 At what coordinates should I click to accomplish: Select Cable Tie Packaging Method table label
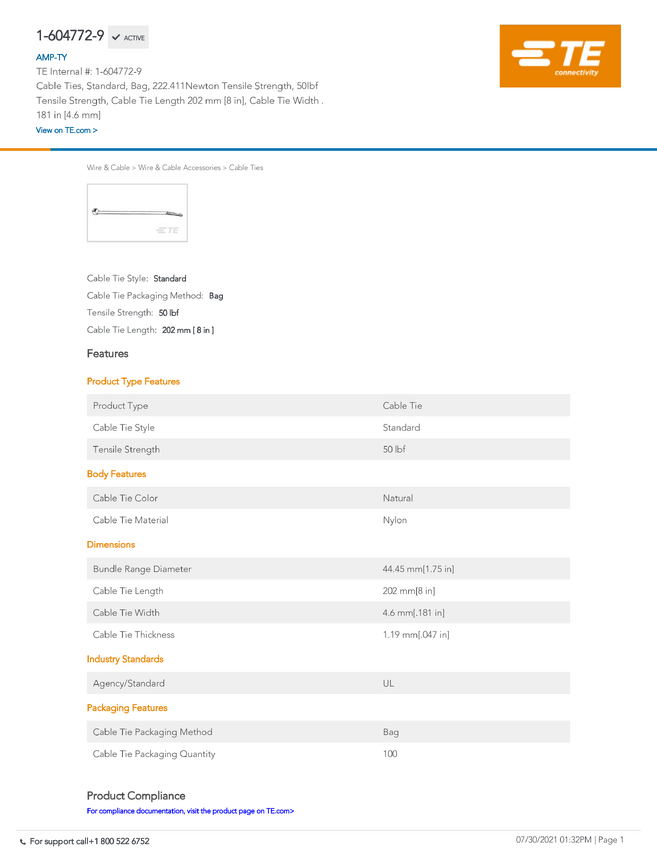click(x=152, y=732)
